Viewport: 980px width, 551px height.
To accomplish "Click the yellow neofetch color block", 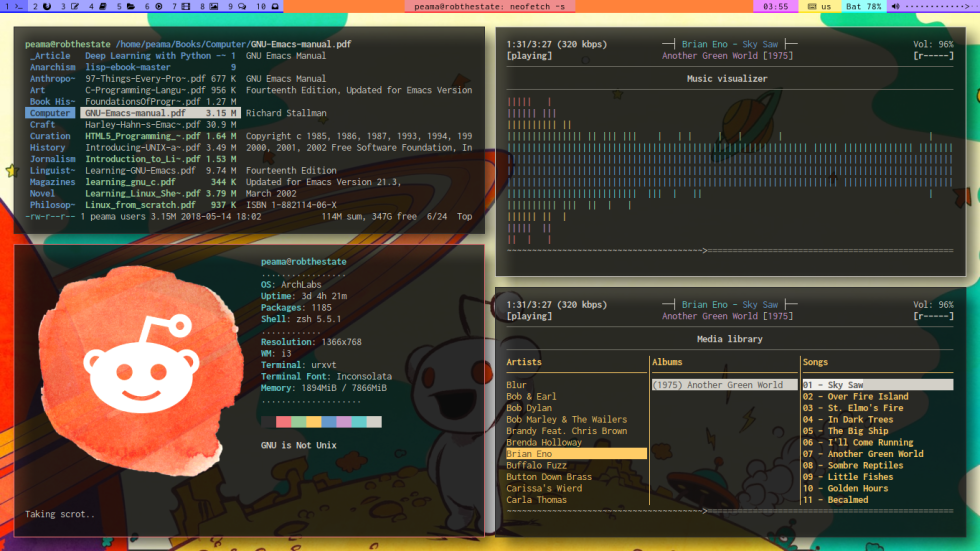I will coord(314,422).
